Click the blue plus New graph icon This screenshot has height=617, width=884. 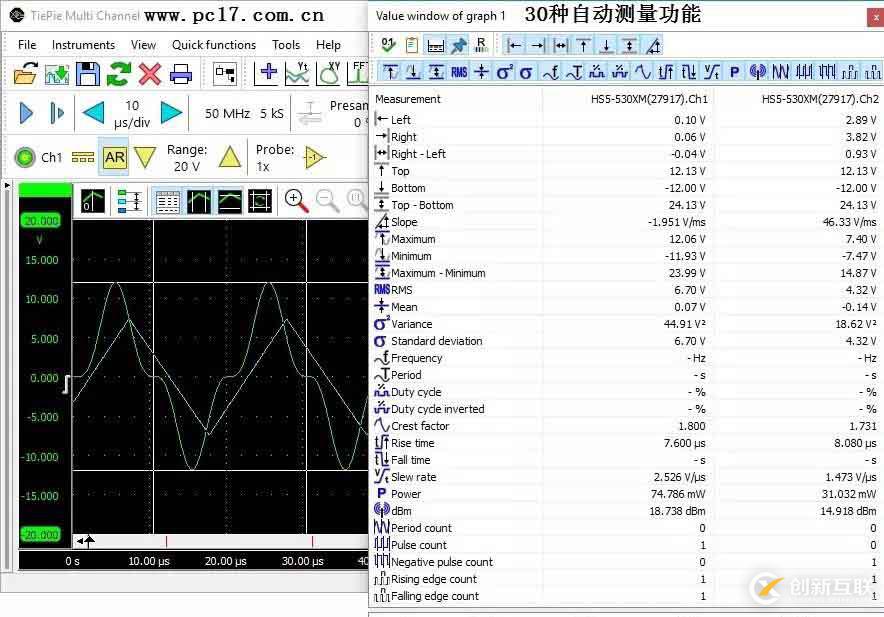pyautogui.click(x=267, y=73)
